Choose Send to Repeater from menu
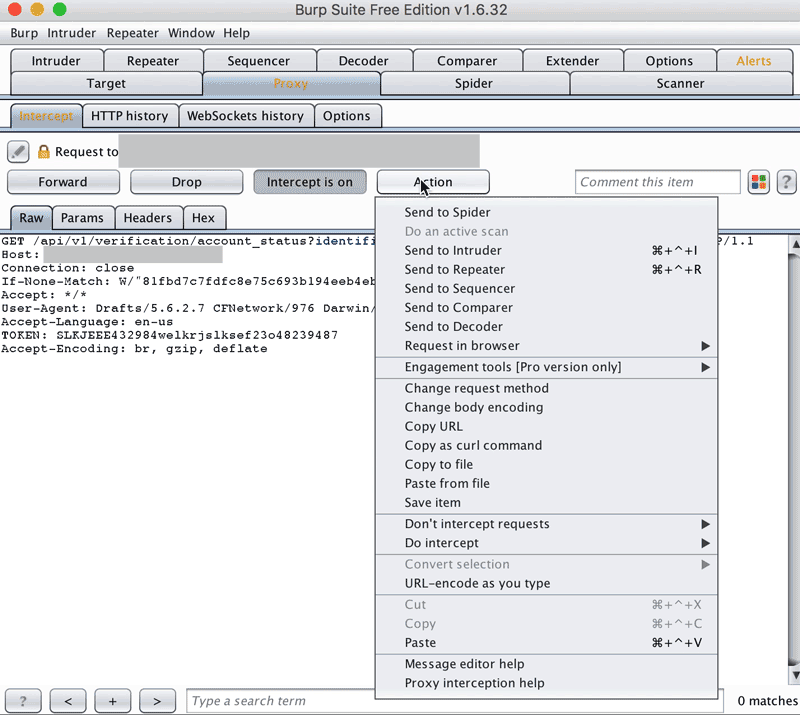The width and height of the screenshot is (800, 715). pos(546,269)
